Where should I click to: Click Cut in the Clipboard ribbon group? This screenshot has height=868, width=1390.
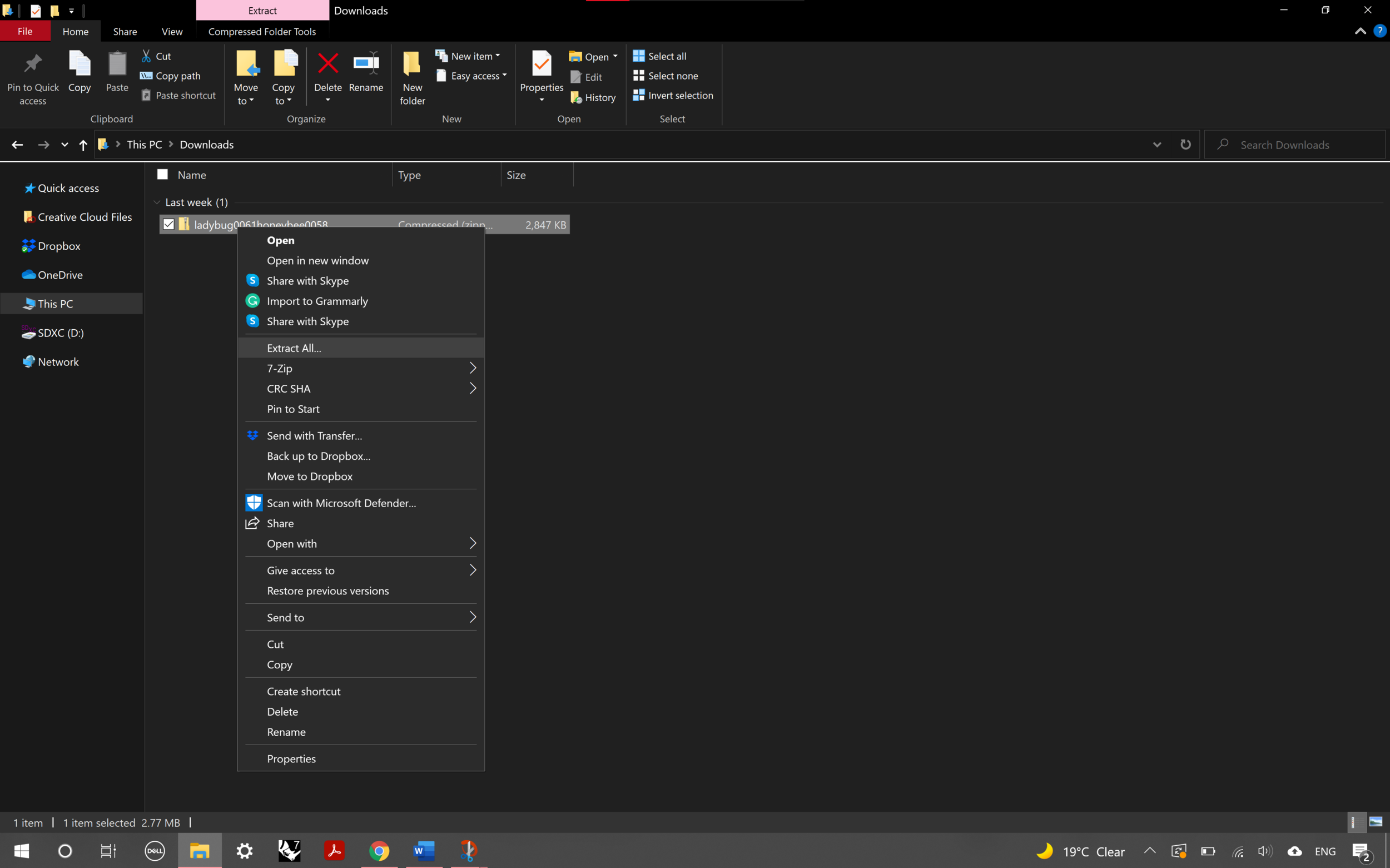click(156, 56)
